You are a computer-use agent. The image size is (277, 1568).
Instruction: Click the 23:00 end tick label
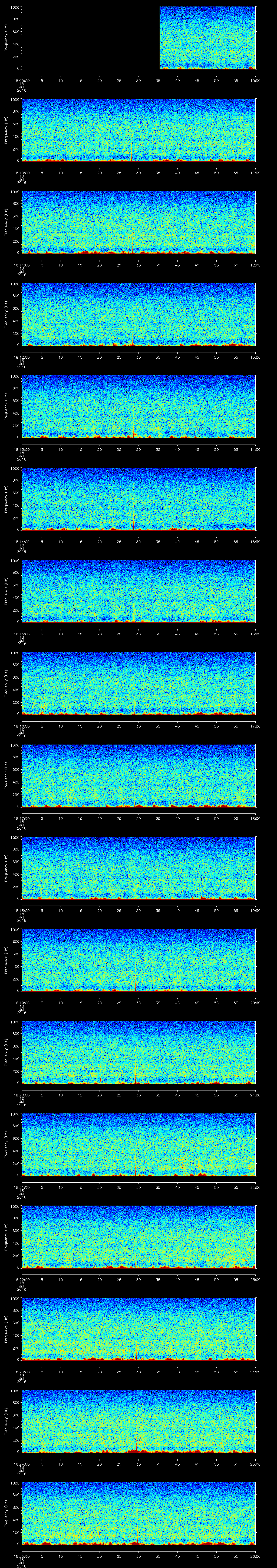[255, 1279]
